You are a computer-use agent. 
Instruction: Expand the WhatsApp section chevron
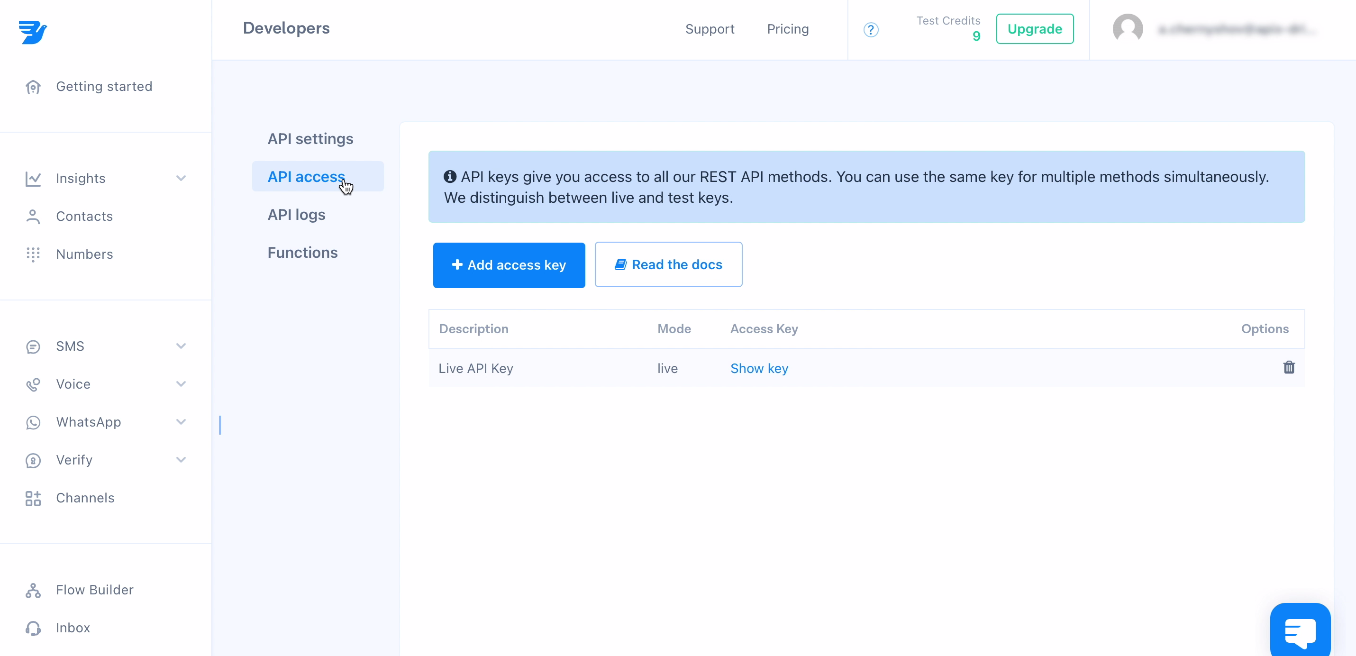[181, 422]
